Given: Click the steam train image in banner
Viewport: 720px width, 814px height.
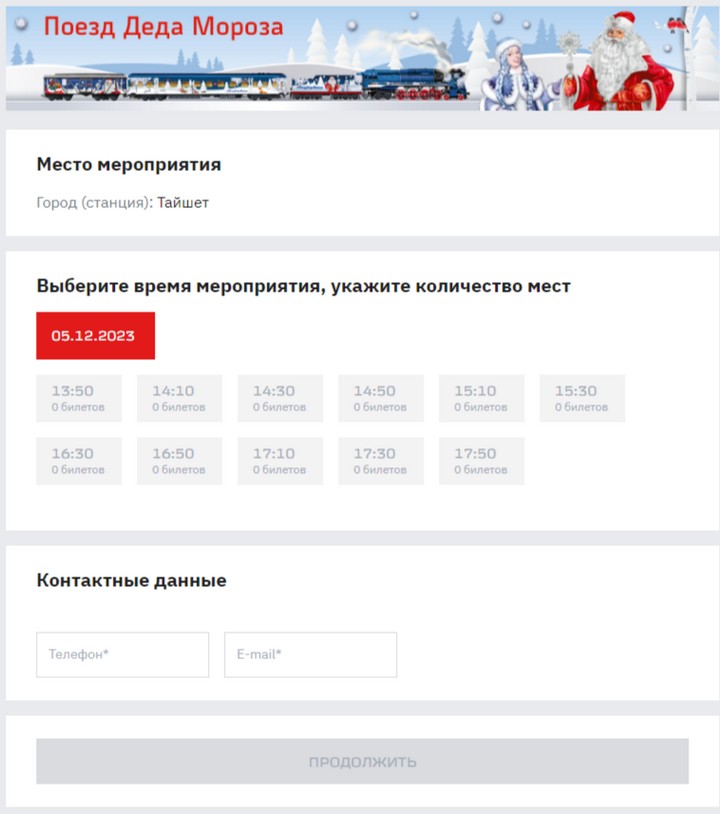Looking at the screenshot, I should point(255,85).
